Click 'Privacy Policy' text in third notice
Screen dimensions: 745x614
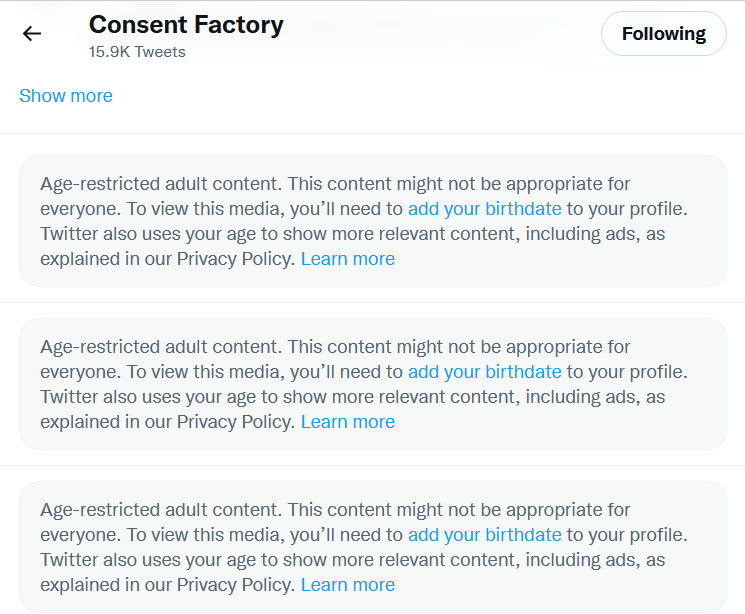[236, 585]
